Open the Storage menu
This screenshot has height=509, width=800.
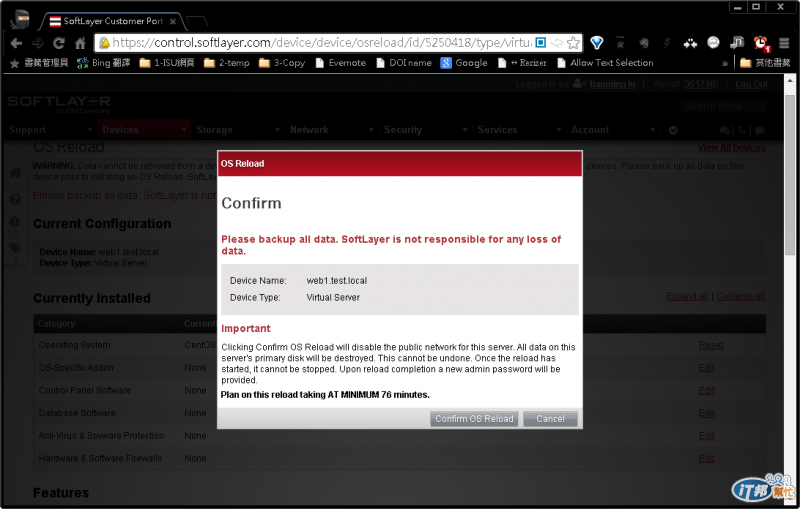click(x=238, y=130)
